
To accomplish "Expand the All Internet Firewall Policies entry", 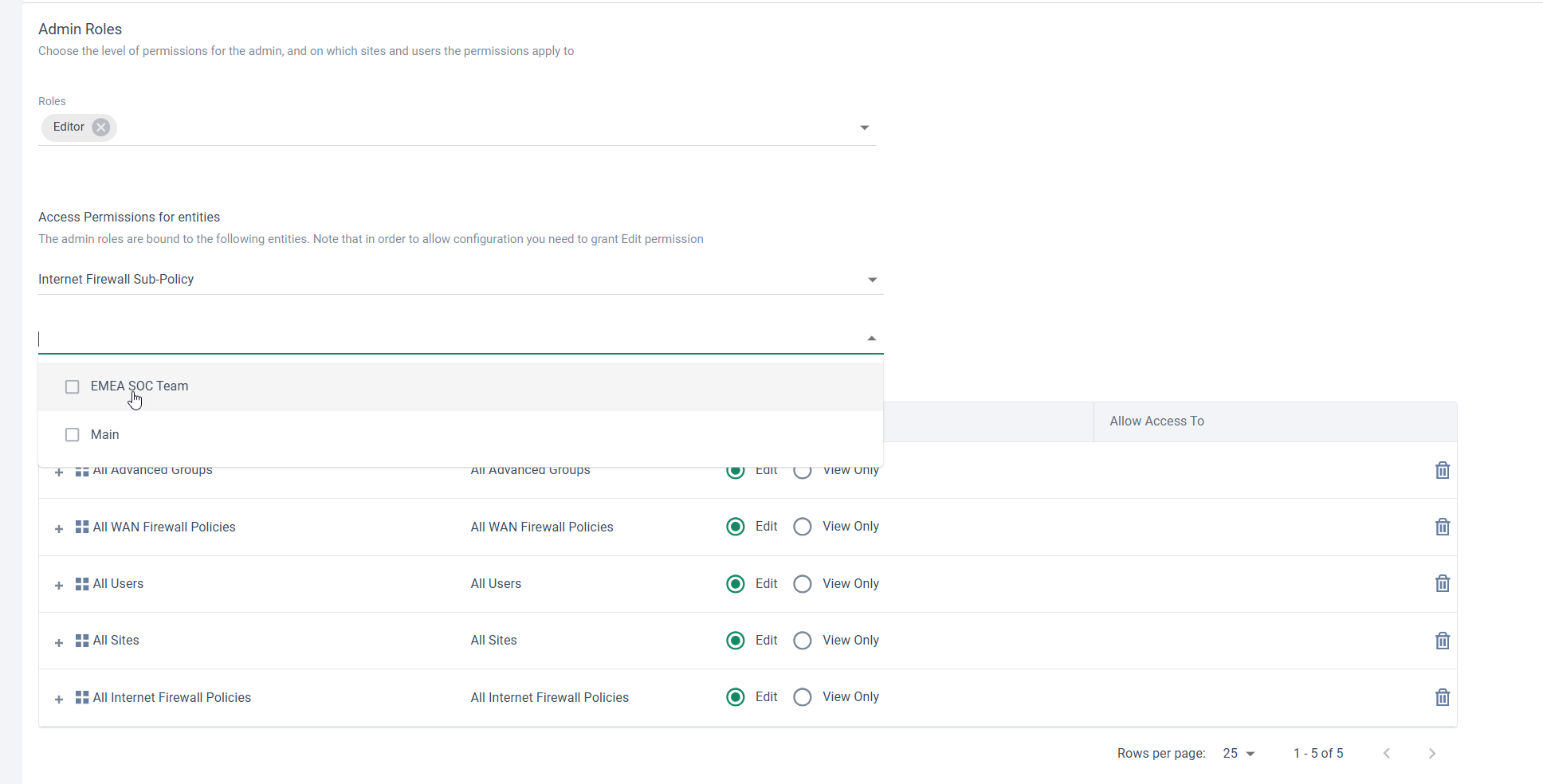I will (57, 700).
